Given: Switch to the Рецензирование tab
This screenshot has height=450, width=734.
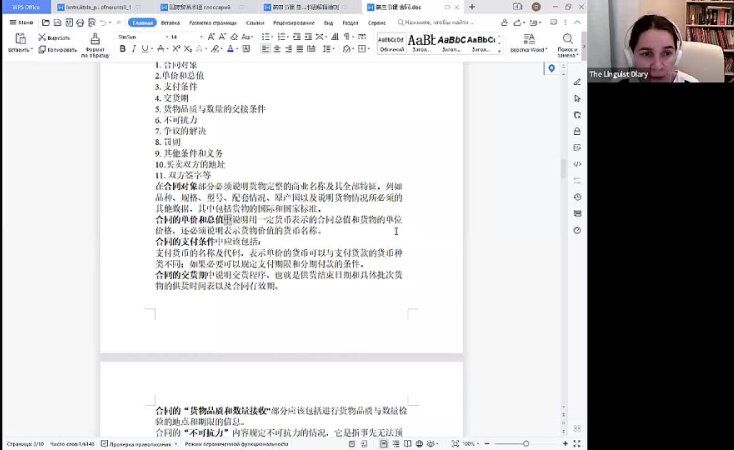Looking at the screenshot, I should pos(294,22).
